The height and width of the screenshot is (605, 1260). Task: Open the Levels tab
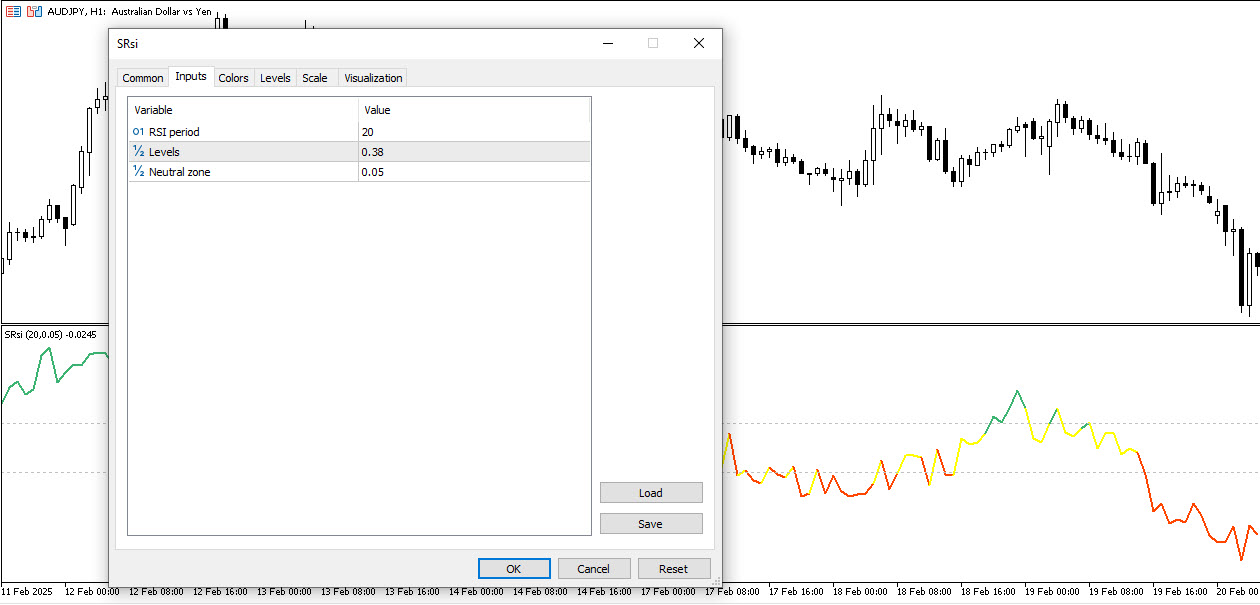point(275,78)
